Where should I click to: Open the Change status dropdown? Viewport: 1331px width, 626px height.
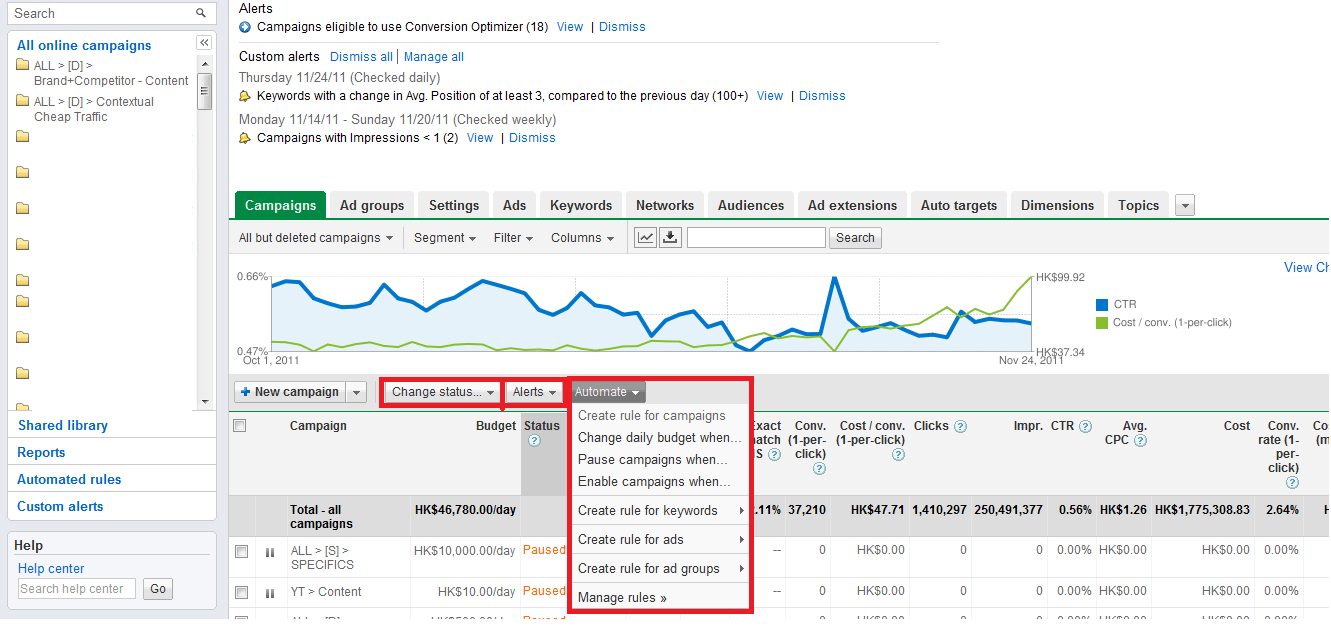coord(442,392)
